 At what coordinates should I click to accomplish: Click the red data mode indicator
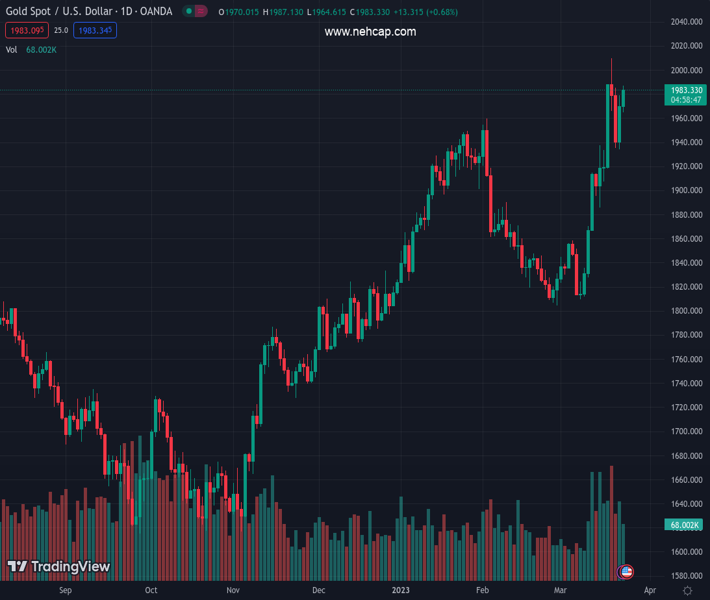tap(201, 12)
